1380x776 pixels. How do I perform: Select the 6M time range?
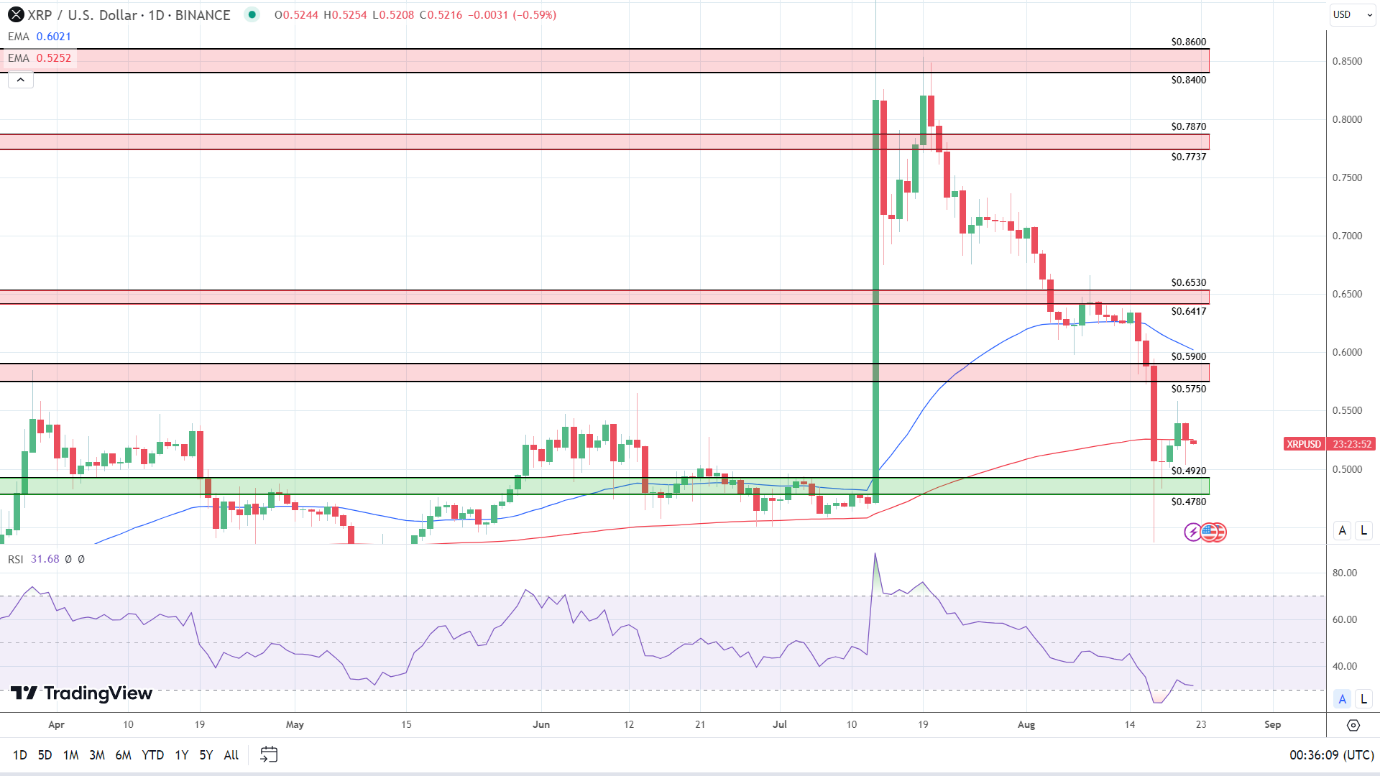[x=123, y=755]
